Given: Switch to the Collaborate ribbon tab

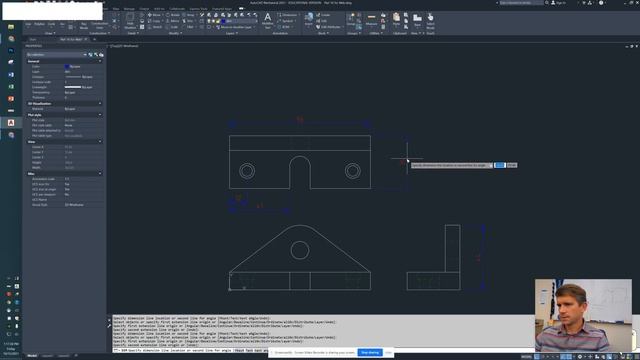Looking at the screenshot, I should (177, 9).
